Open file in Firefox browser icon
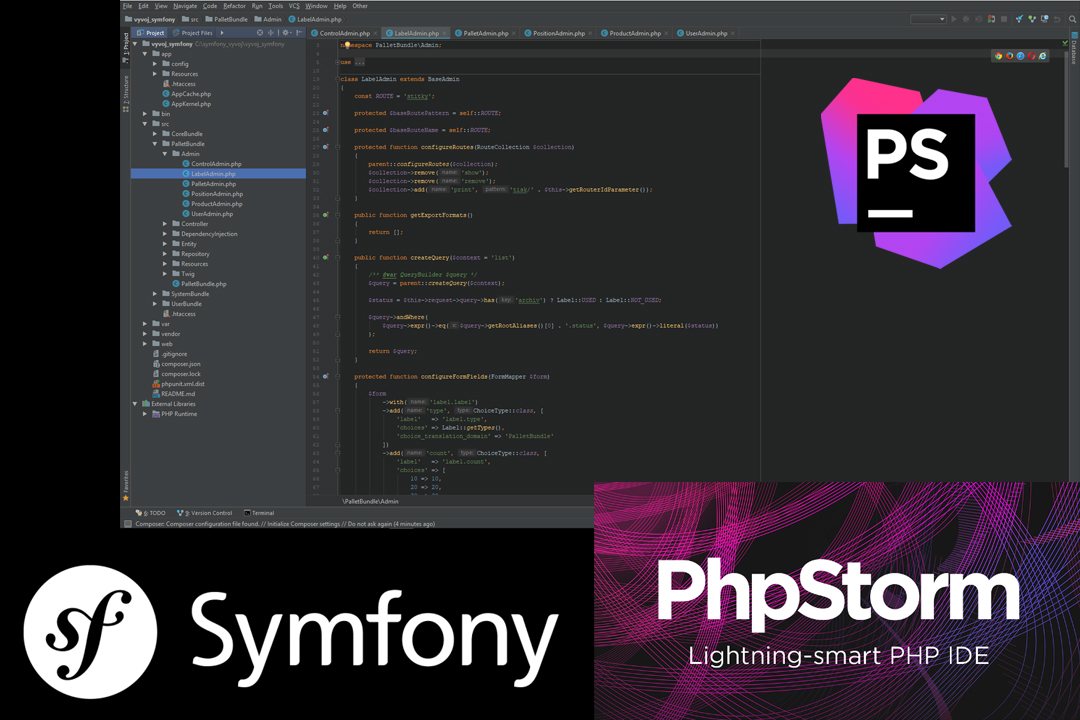The width and height of the screenshot is (1080, 720). (1010, 56)
